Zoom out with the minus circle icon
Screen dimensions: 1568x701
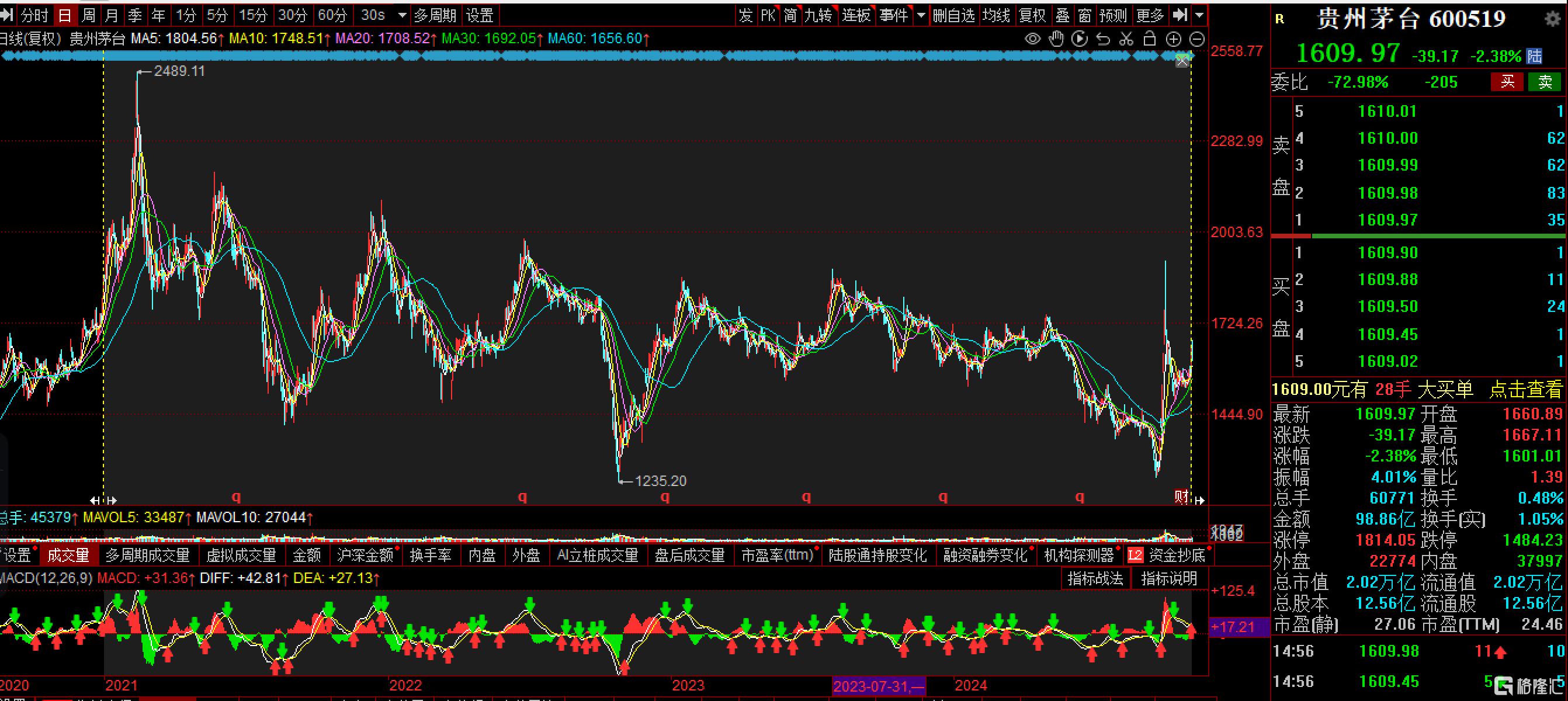(x=1196, y=39)
